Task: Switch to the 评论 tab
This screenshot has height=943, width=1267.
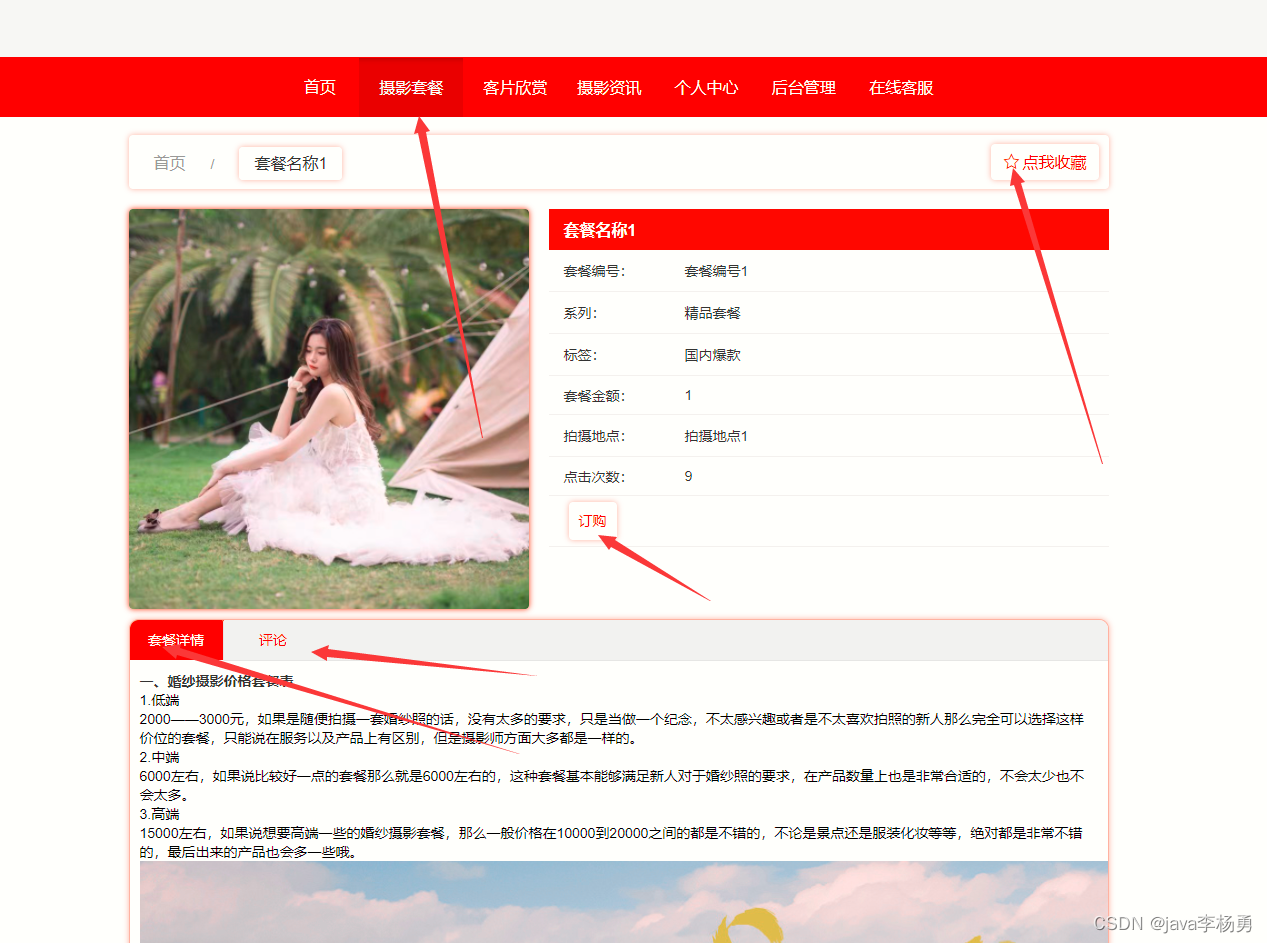Action: pos(272,640)
